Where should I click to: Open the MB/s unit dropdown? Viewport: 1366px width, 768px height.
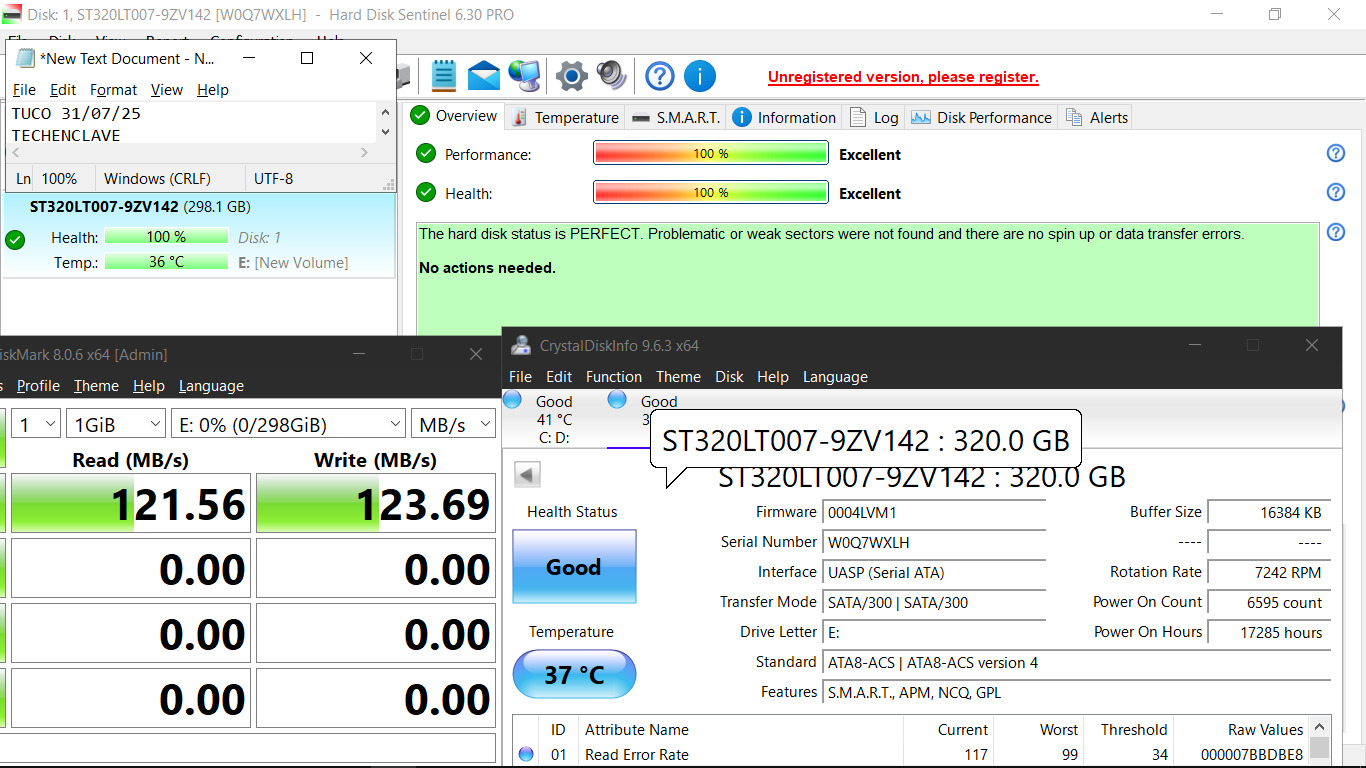coord(453,424)
